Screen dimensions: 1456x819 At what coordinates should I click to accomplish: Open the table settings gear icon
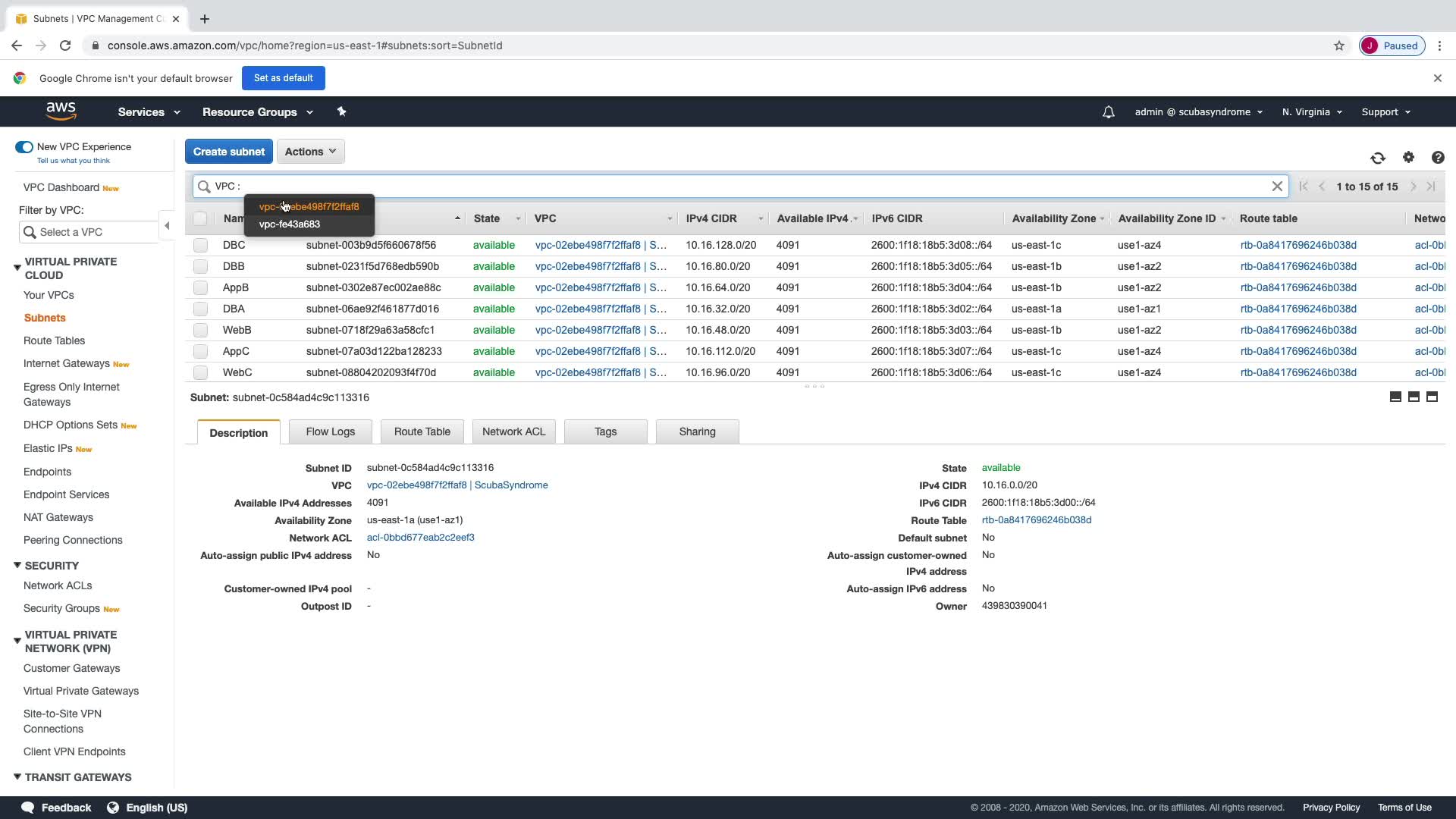[x=1408, y=157]
